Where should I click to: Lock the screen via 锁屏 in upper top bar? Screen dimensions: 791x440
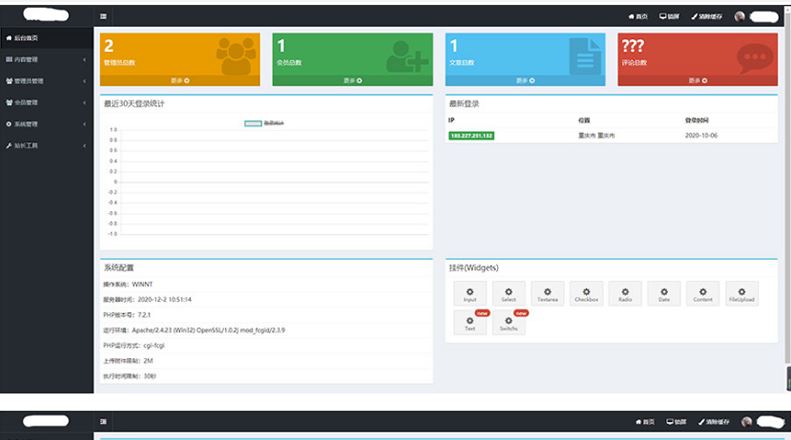669,17
